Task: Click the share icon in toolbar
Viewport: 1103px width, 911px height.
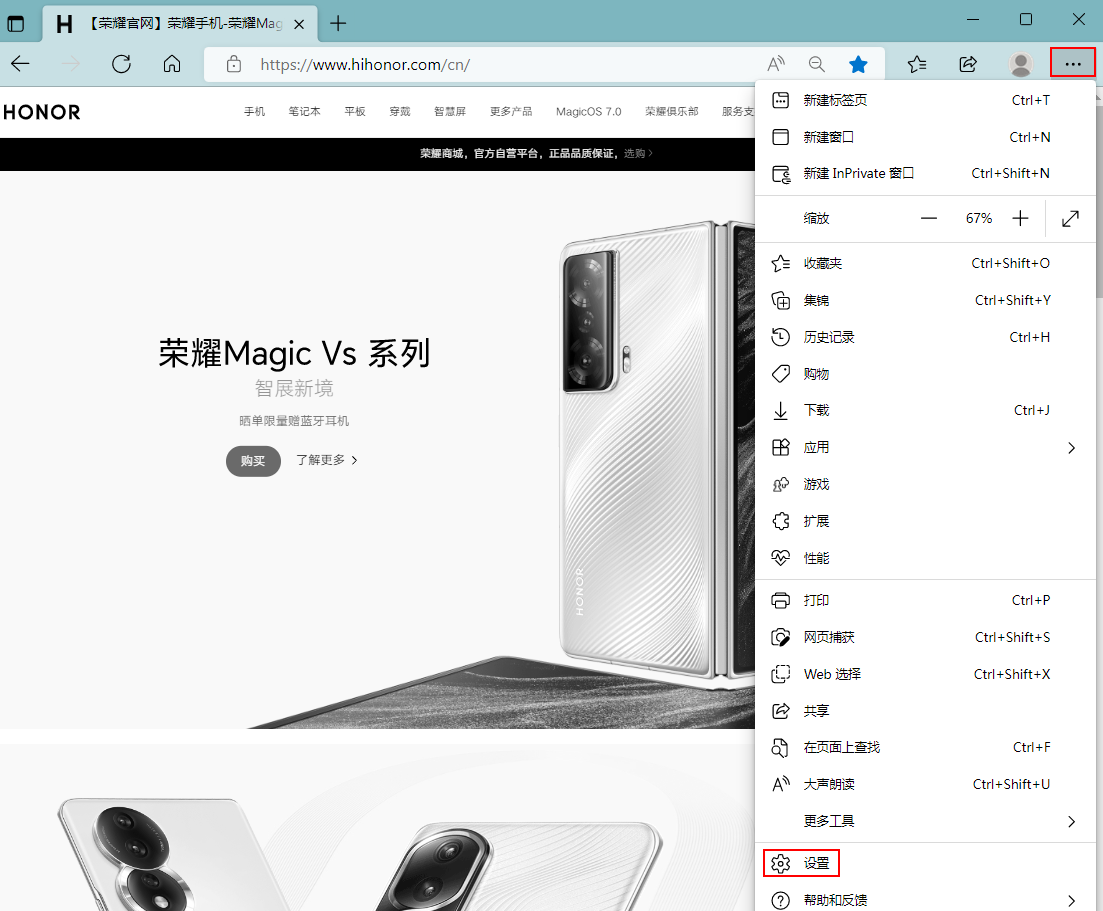Action: (968, 64)
